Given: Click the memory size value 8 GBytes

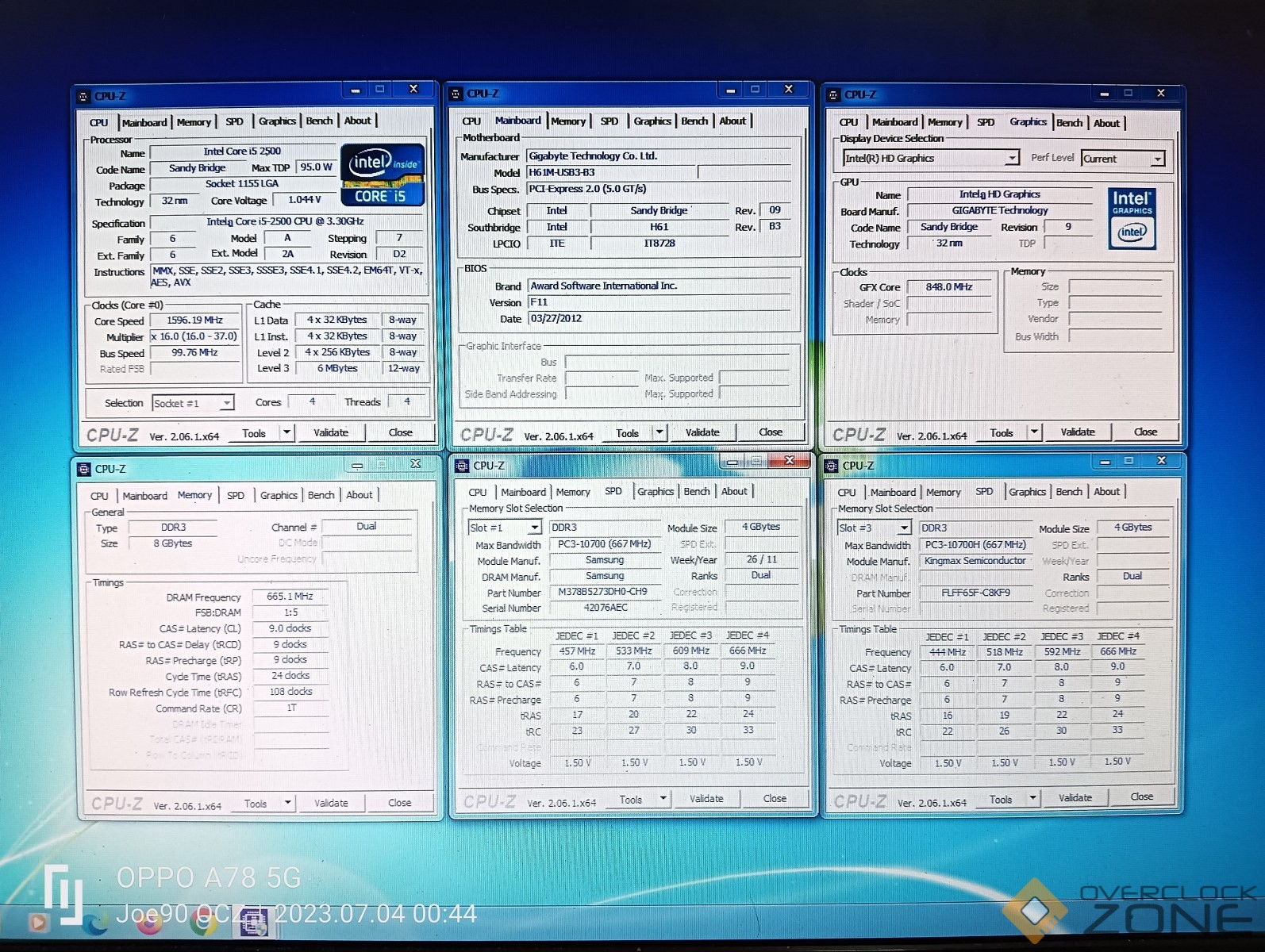Looking at the screenshot, I should [x=173, y=543].
